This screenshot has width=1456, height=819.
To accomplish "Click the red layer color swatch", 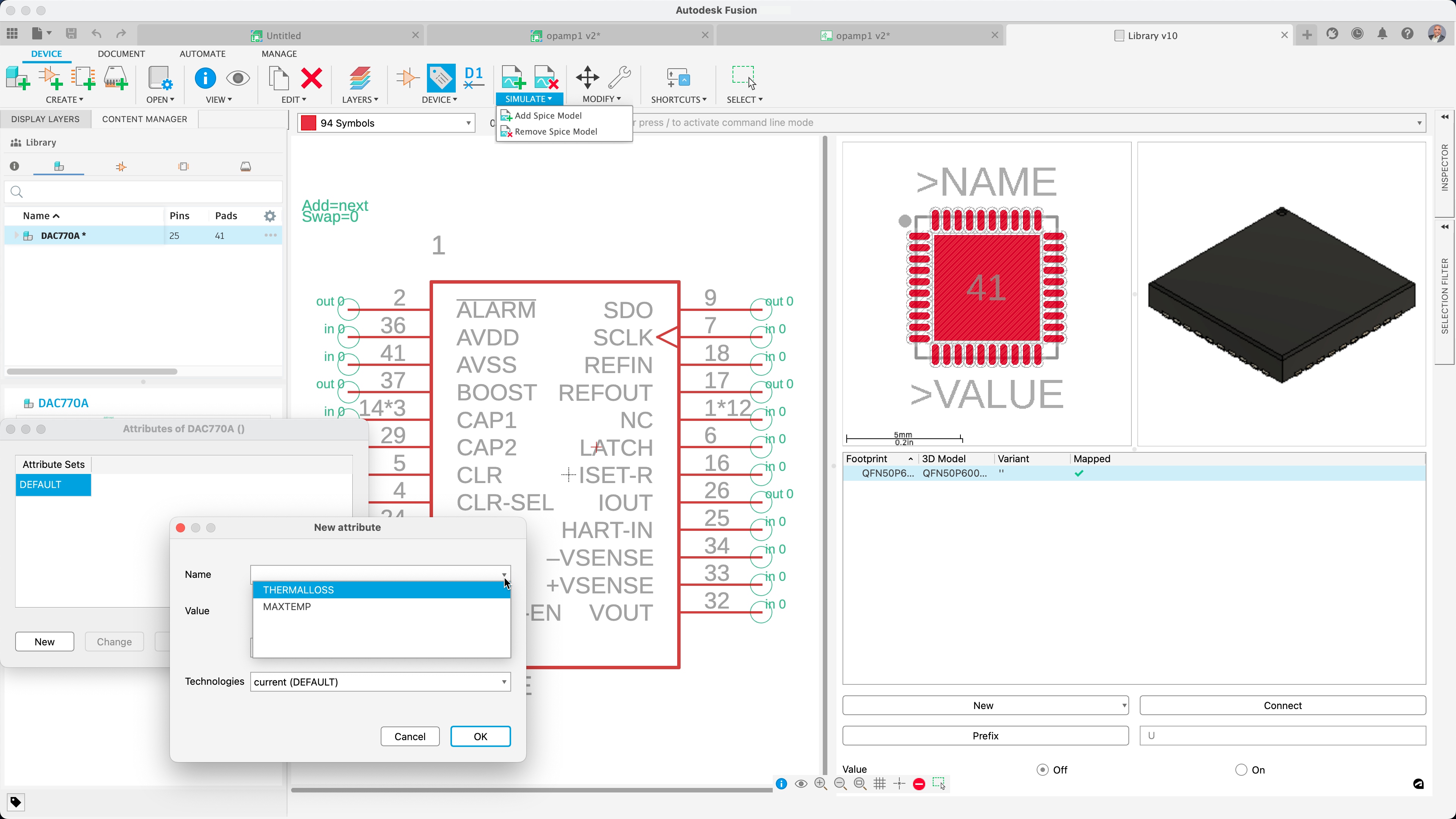I will 309,122.
